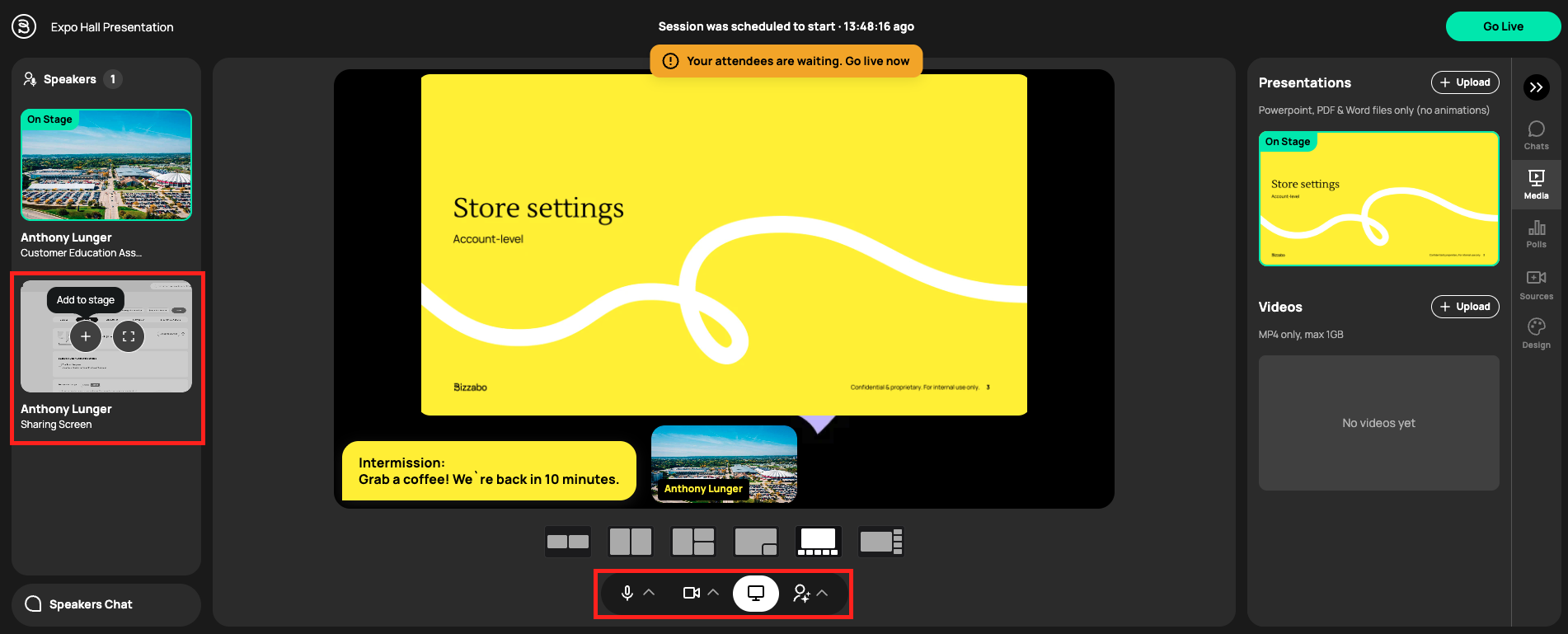
Task: Click the person with sparkles effects icon
Action: click(x=800, y=594)
